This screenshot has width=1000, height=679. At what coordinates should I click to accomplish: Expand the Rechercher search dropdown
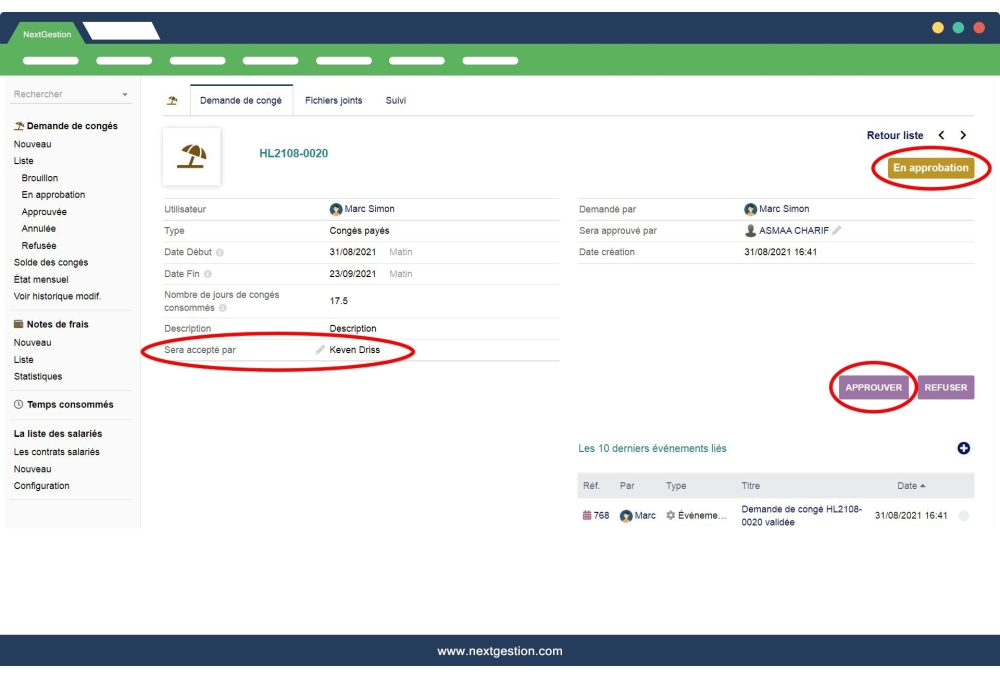125,95
